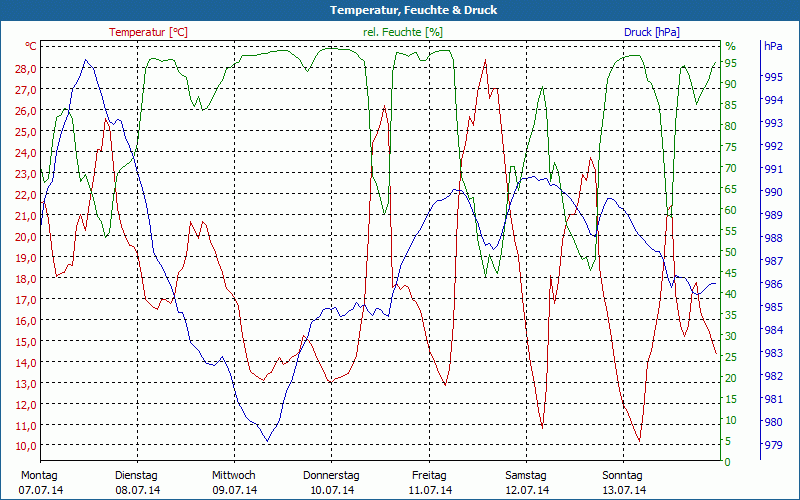The width and height of the screenshot is (800, 500).
Task: Select the '23,0' temperature axis value
Action: 26,174
